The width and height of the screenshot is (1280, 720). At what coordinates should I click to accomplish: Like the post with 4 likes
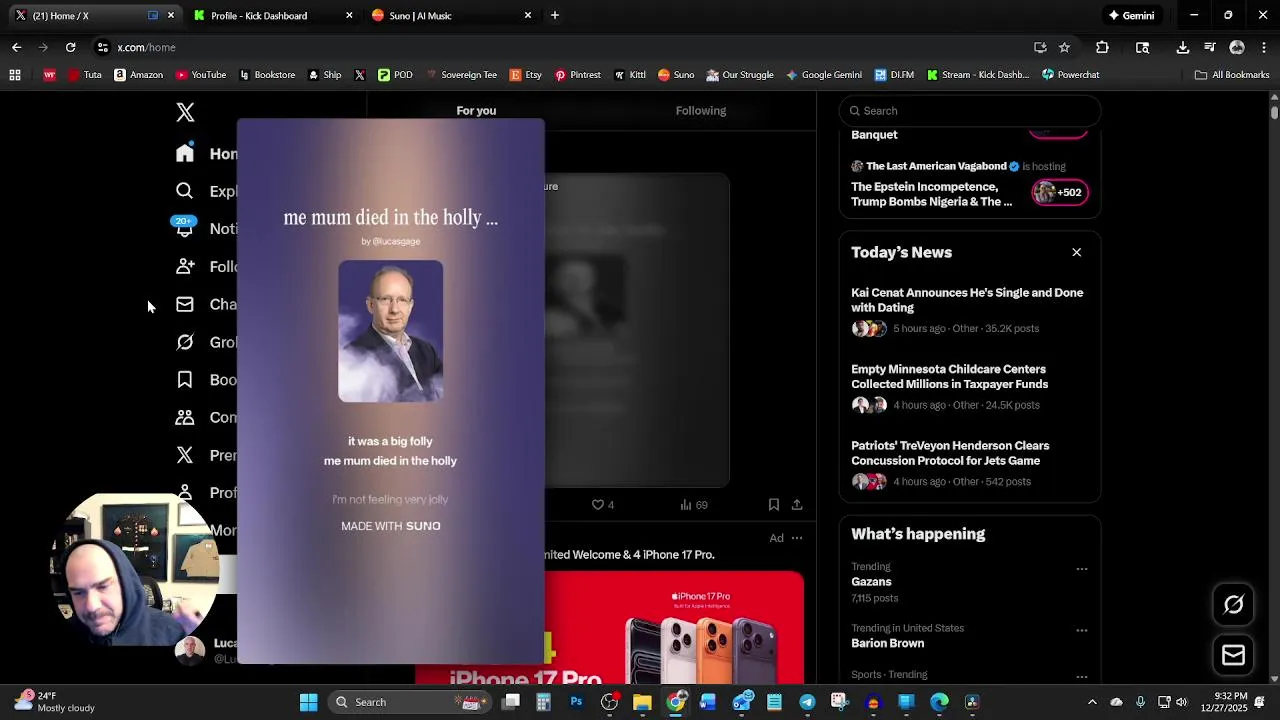point(602,505)
